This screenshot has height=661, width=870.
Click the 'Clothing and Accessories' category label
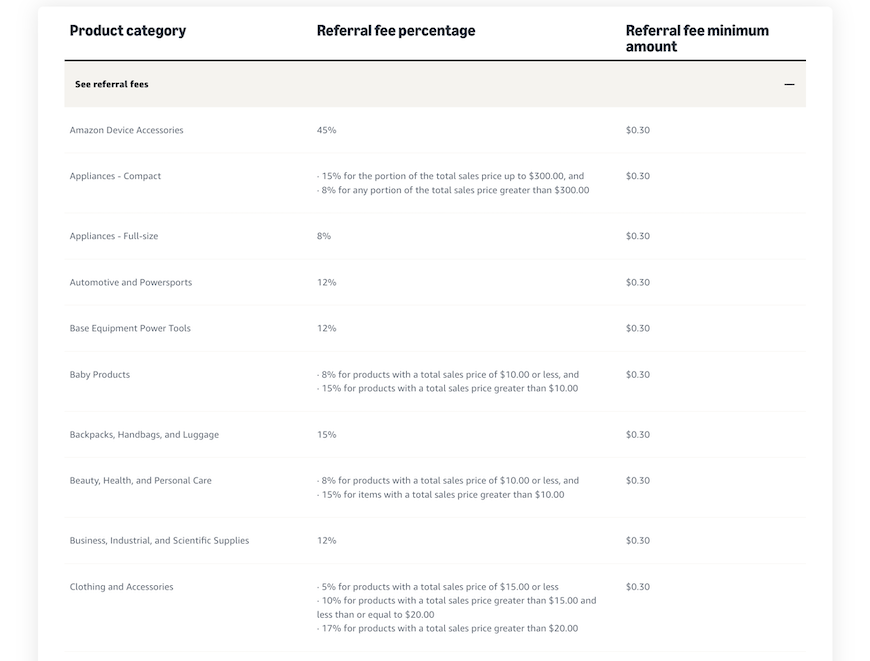pos(121,587)
